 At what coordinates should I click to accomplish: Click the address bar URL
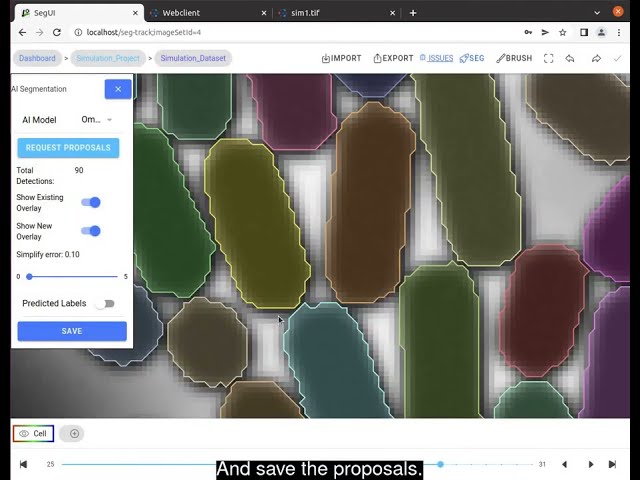(144, 32)
